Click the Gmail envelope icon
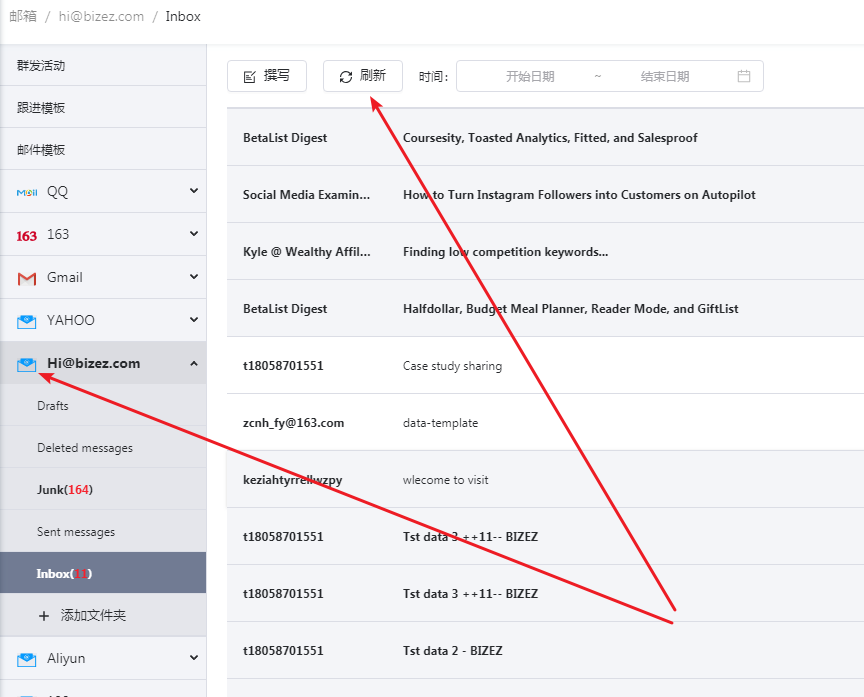The width and height of the screenshot is (864, 697). 27,278
